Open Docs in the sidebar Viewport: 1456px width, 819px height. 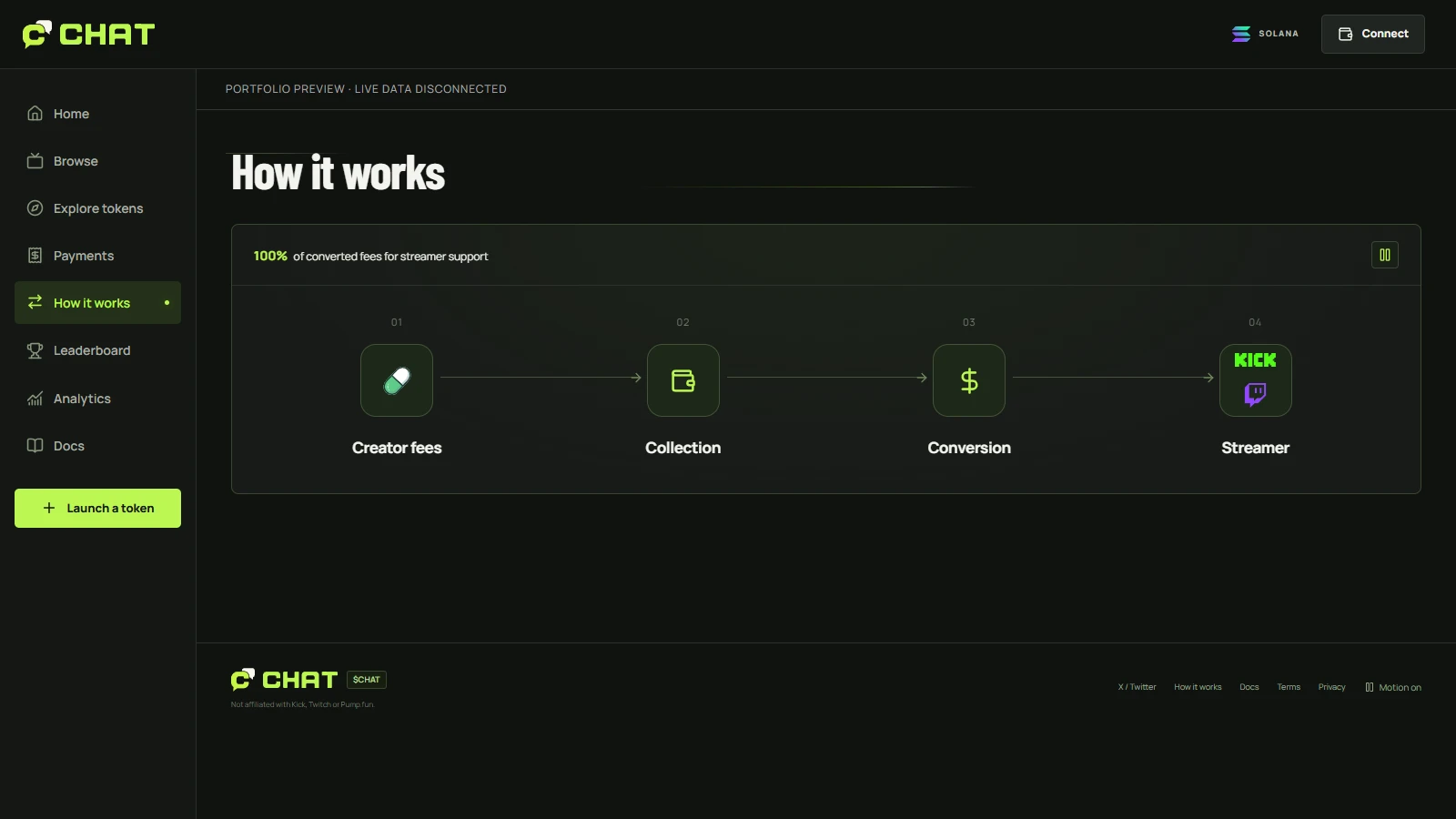97,446
